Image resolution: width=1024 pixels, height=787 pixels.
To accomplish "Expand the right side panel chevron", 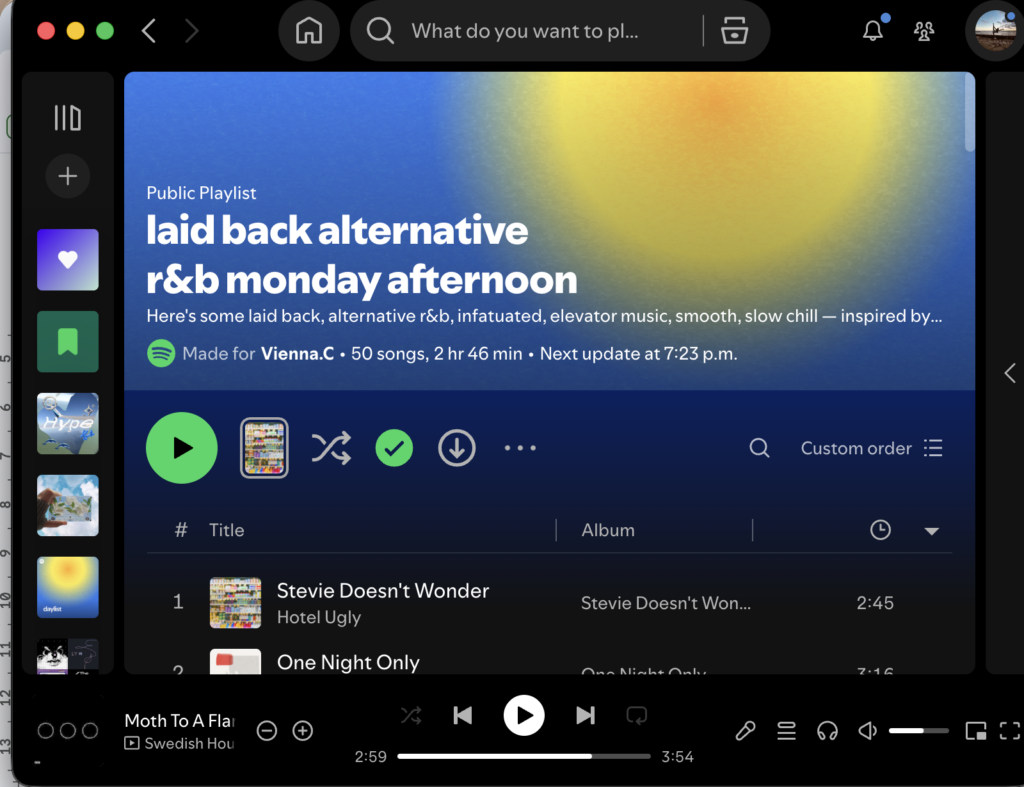I will pyautogui.click(x=1010, y=373).
